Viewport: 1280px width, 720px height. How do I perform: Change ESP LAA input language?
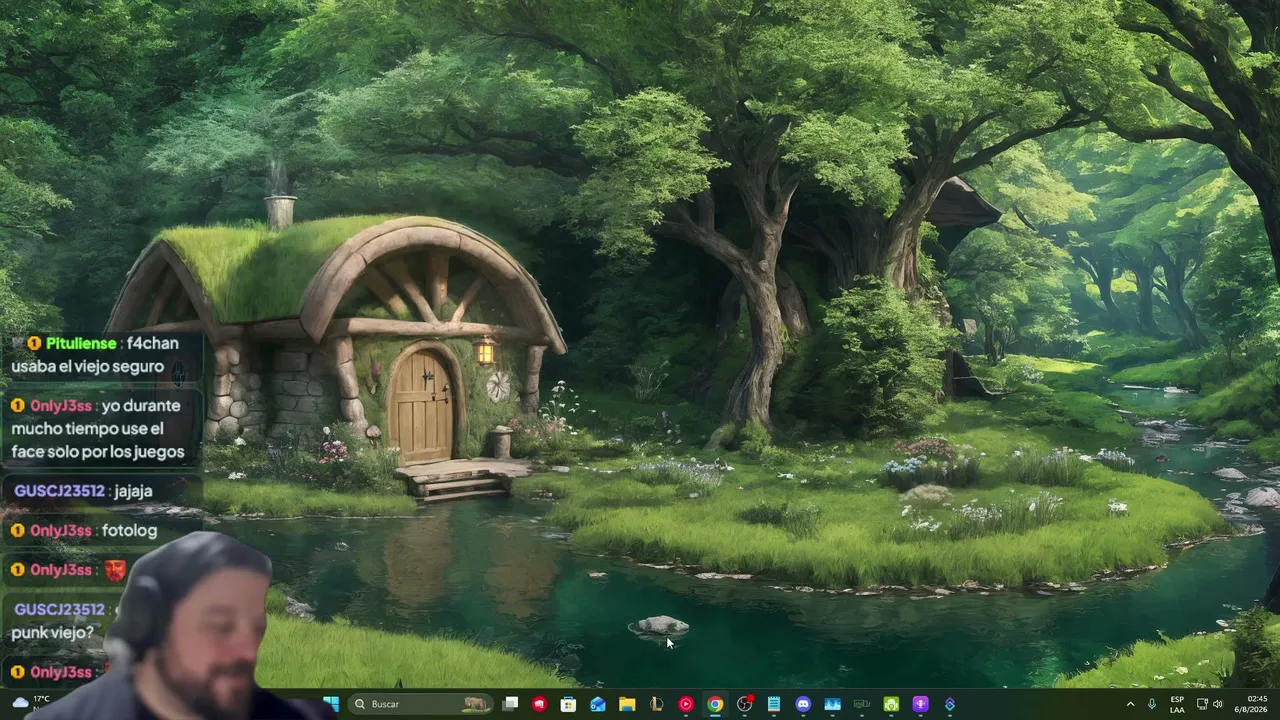click(x=1177, y=704)
